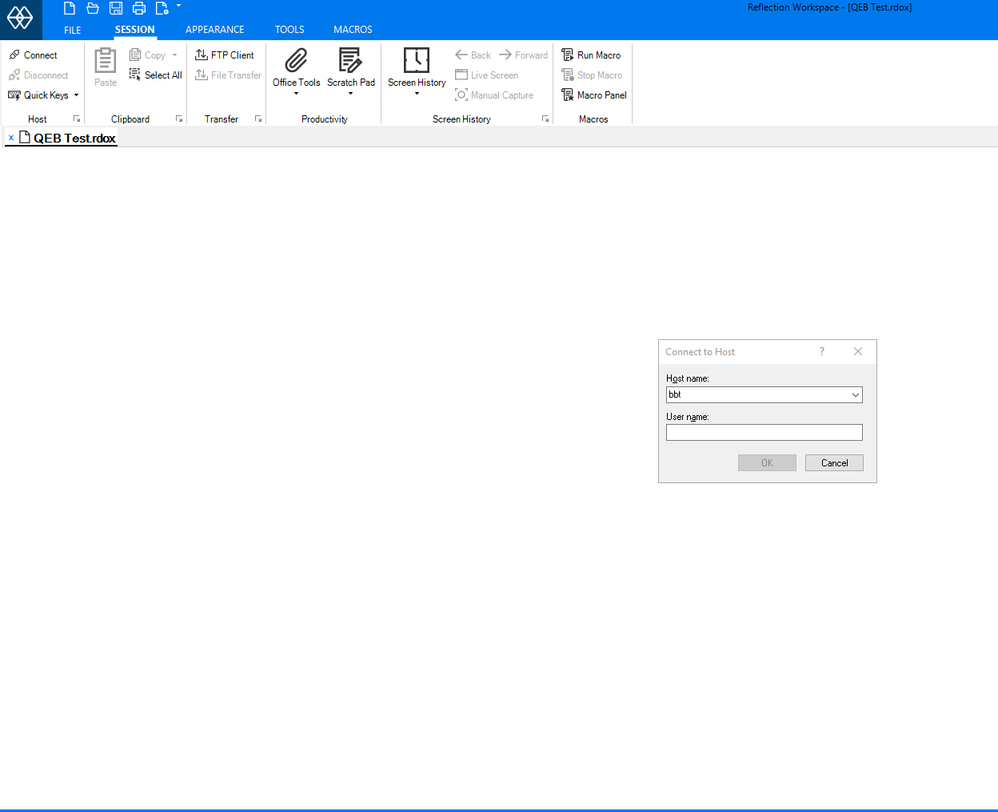This screenshot has width=998, height=812.
Task: Click the Office Tools paperclip icon
Action: (x=296, y=60)
